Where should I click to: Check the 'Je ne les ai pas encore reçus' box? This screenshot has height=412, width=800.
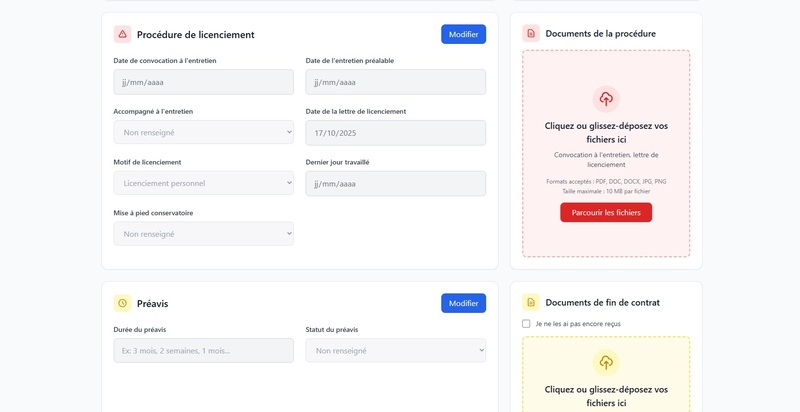526,324
